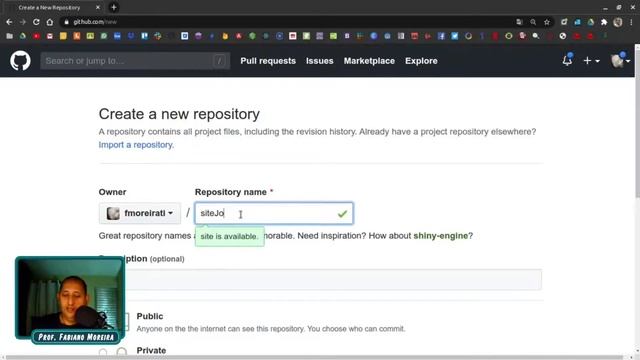Open the Twitter bookmark
The width and height of the screenshot is (640, 360).
(455, 36)
